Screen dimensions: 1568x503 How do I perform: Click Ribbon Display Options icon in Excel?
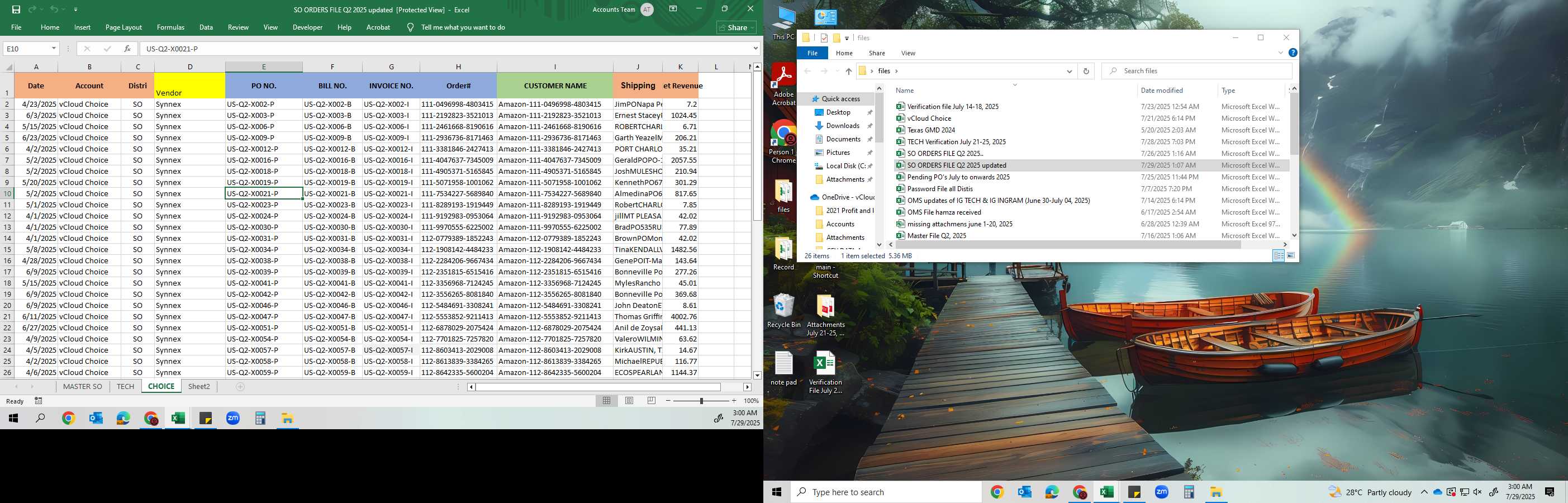[673, 8]
